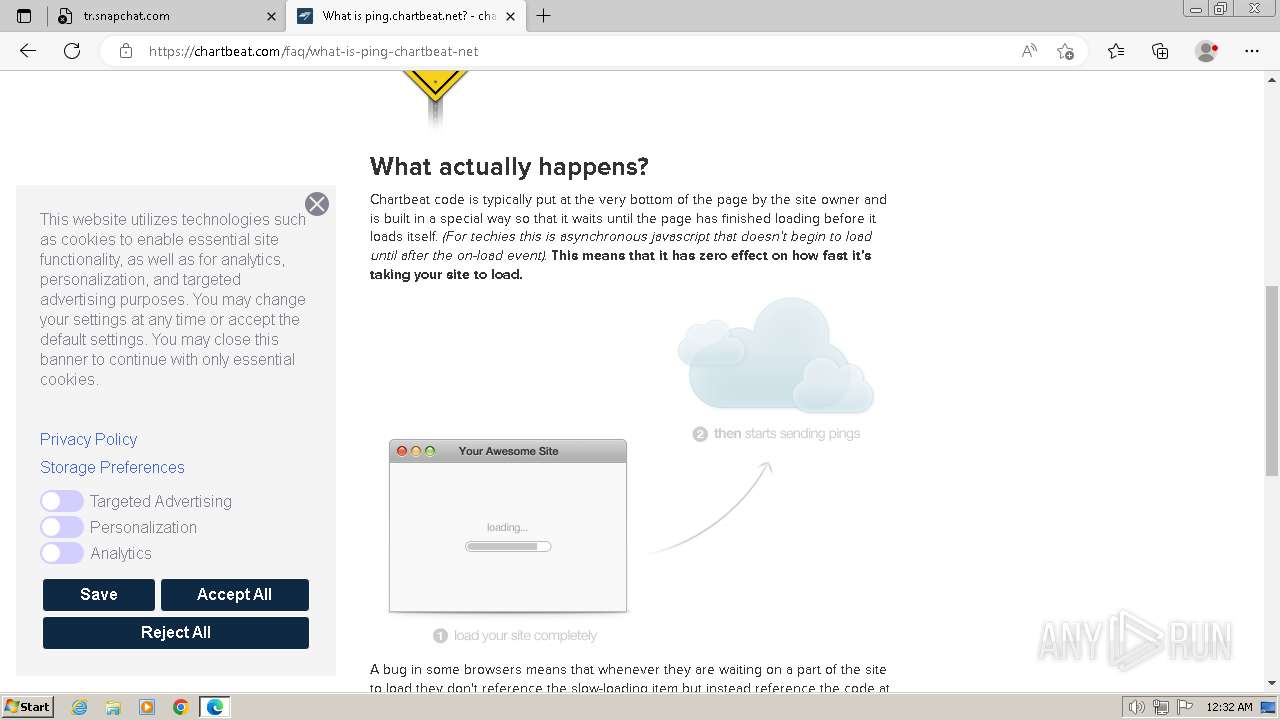Open Chrome from taskbar
1280x720 pixels.
pos(181,707)
